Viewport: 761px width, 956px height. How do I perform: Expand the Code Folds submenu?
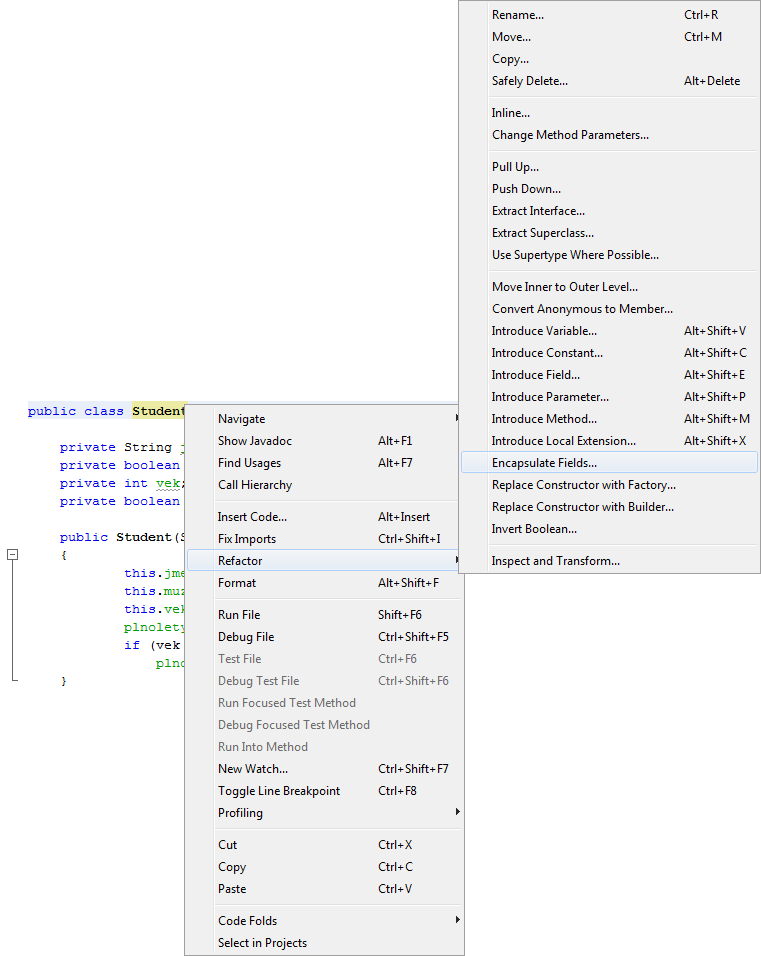(x=248, y=921)
